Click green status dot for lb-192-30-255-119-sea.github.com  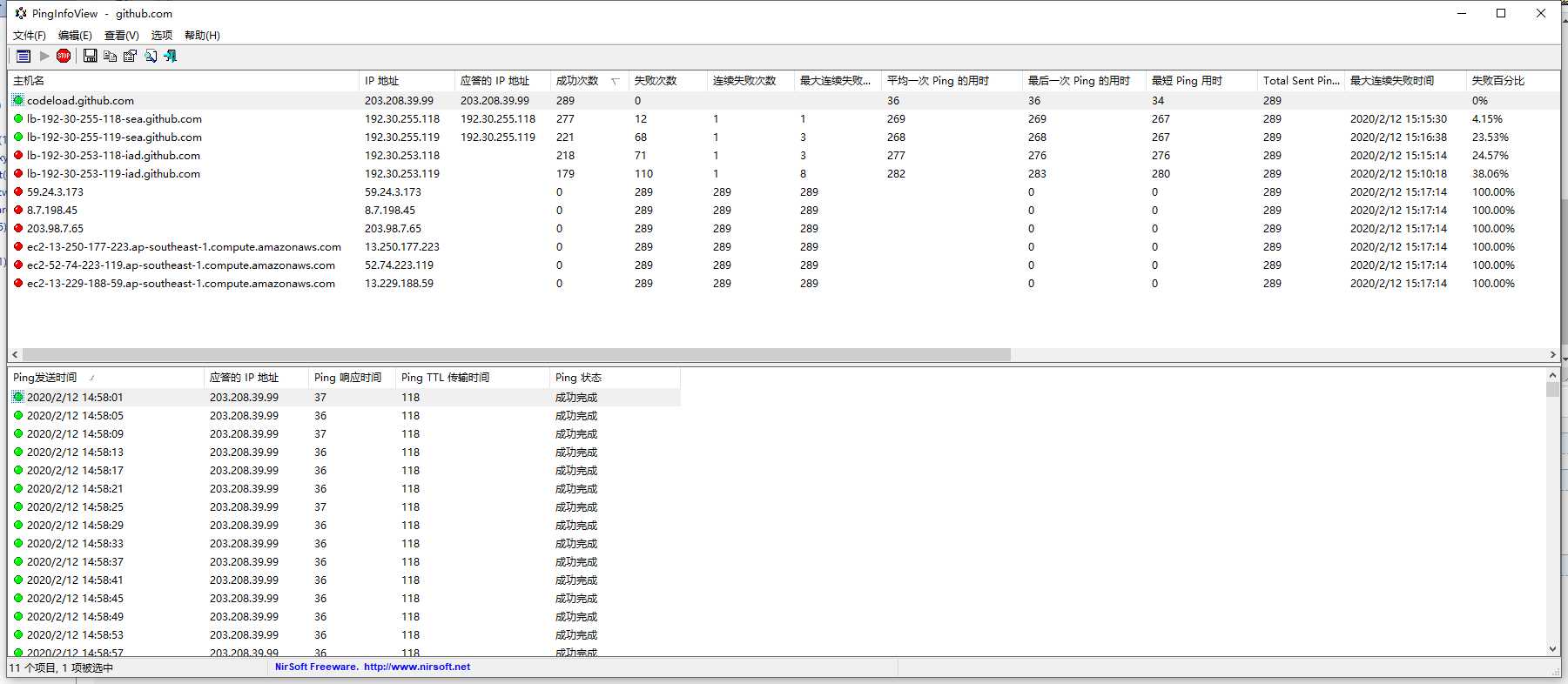pos(18,137)
